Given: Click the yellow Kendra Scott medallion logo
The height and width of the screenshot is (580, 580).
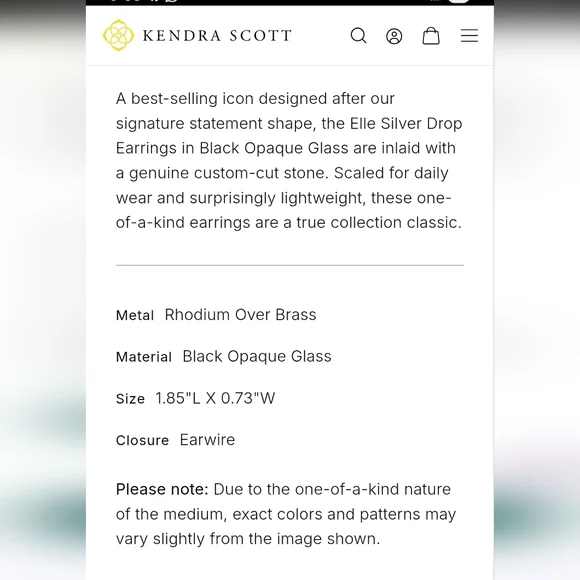Looking at the screenshot, I should tap(118, 35).
